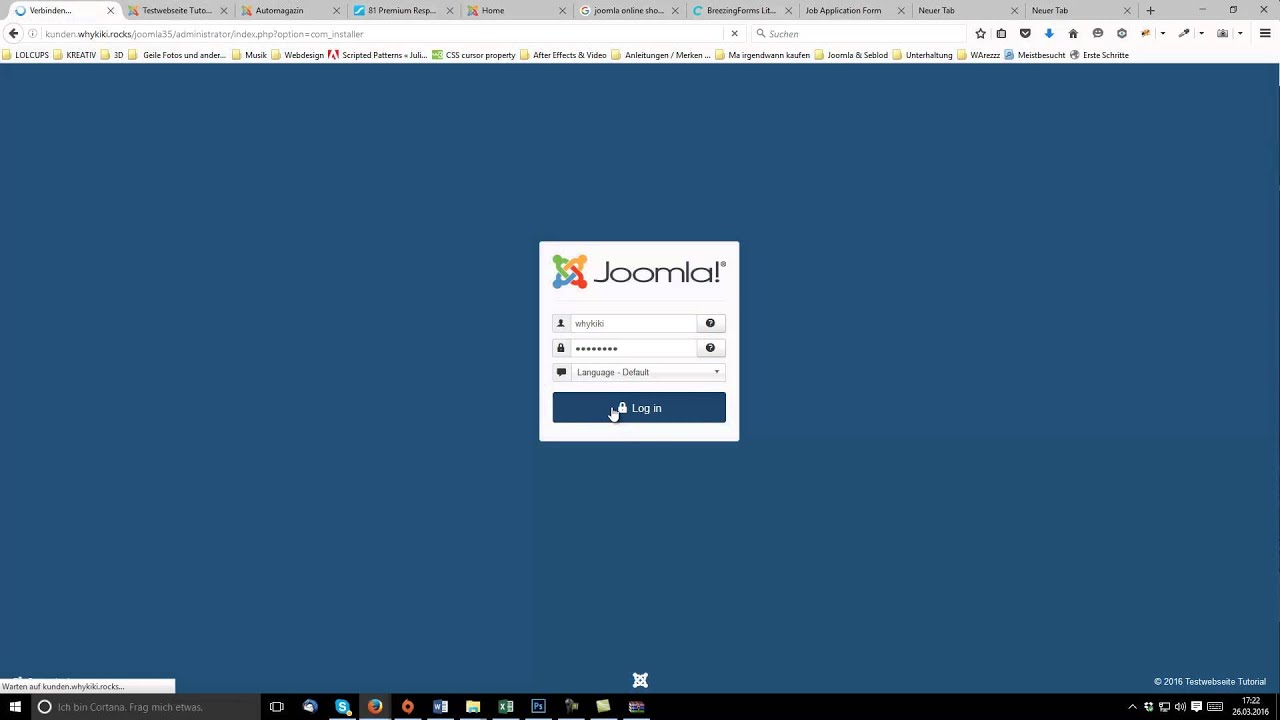Show hidden system tray icons

1132,707
